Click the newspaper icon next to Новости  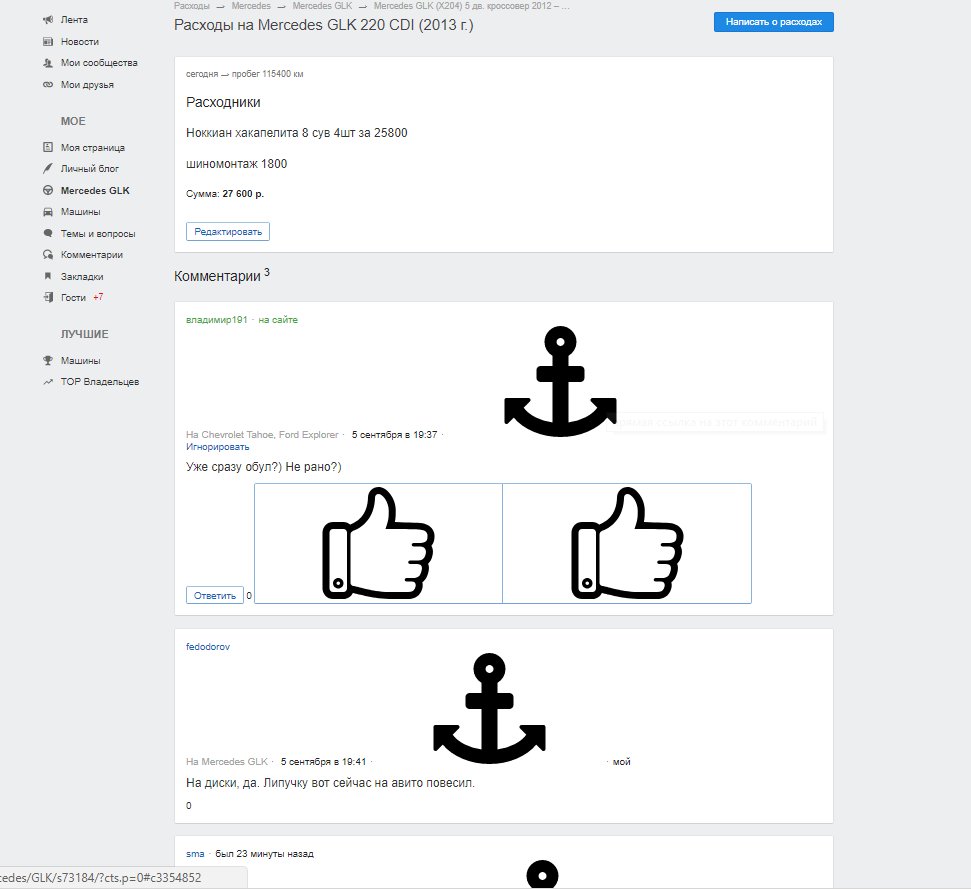48,41
